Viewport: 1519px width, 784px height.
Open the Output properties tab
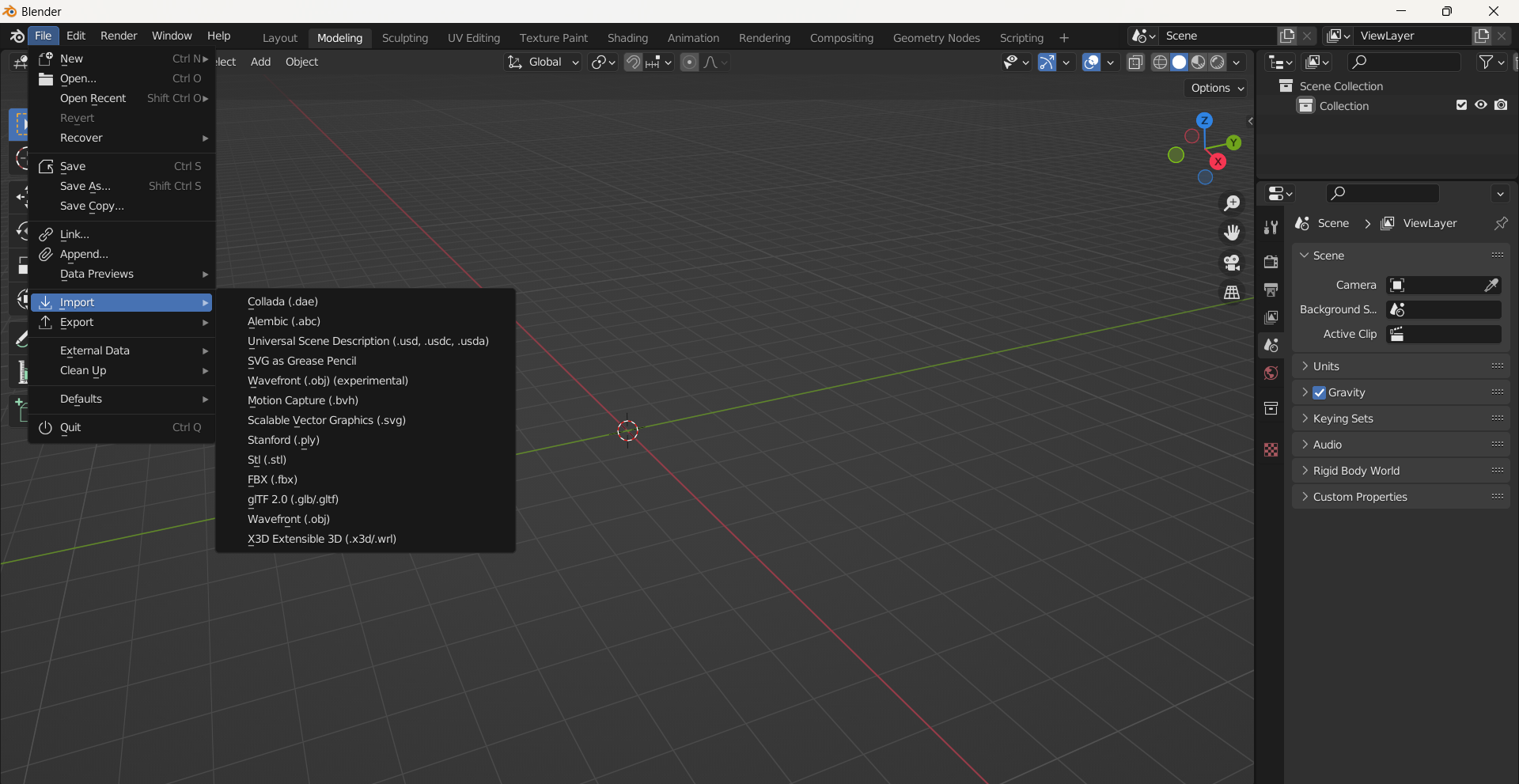point(1271,290)
